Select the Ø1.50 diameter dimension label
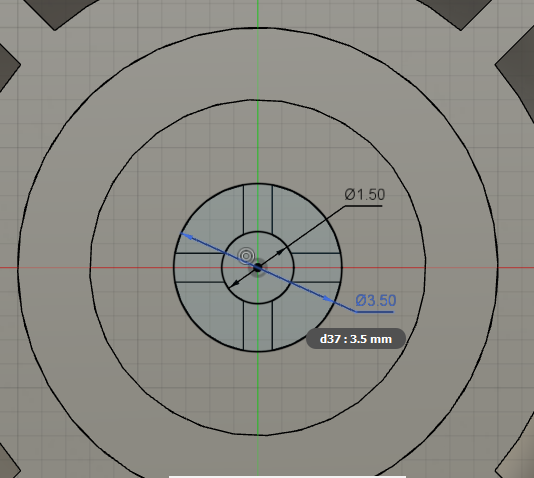The height and width of the screenshot is (478, 534). (x=365, y=194)
